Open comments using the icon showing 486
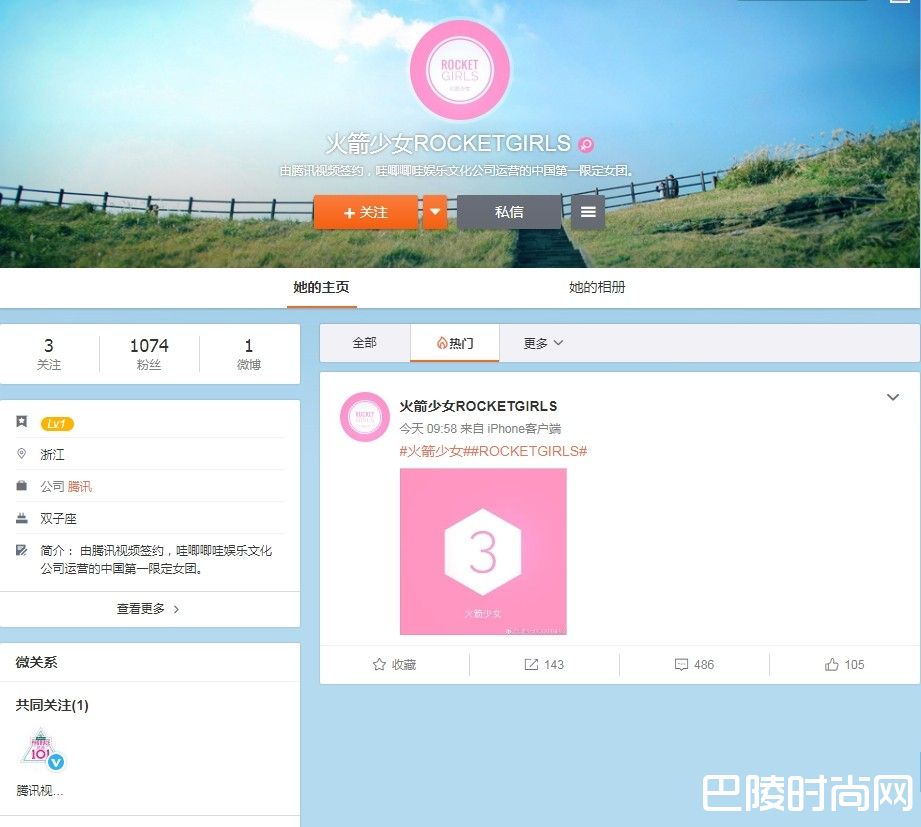The width and height of the screenshot is (921, 827). click(x=694, y=664)
